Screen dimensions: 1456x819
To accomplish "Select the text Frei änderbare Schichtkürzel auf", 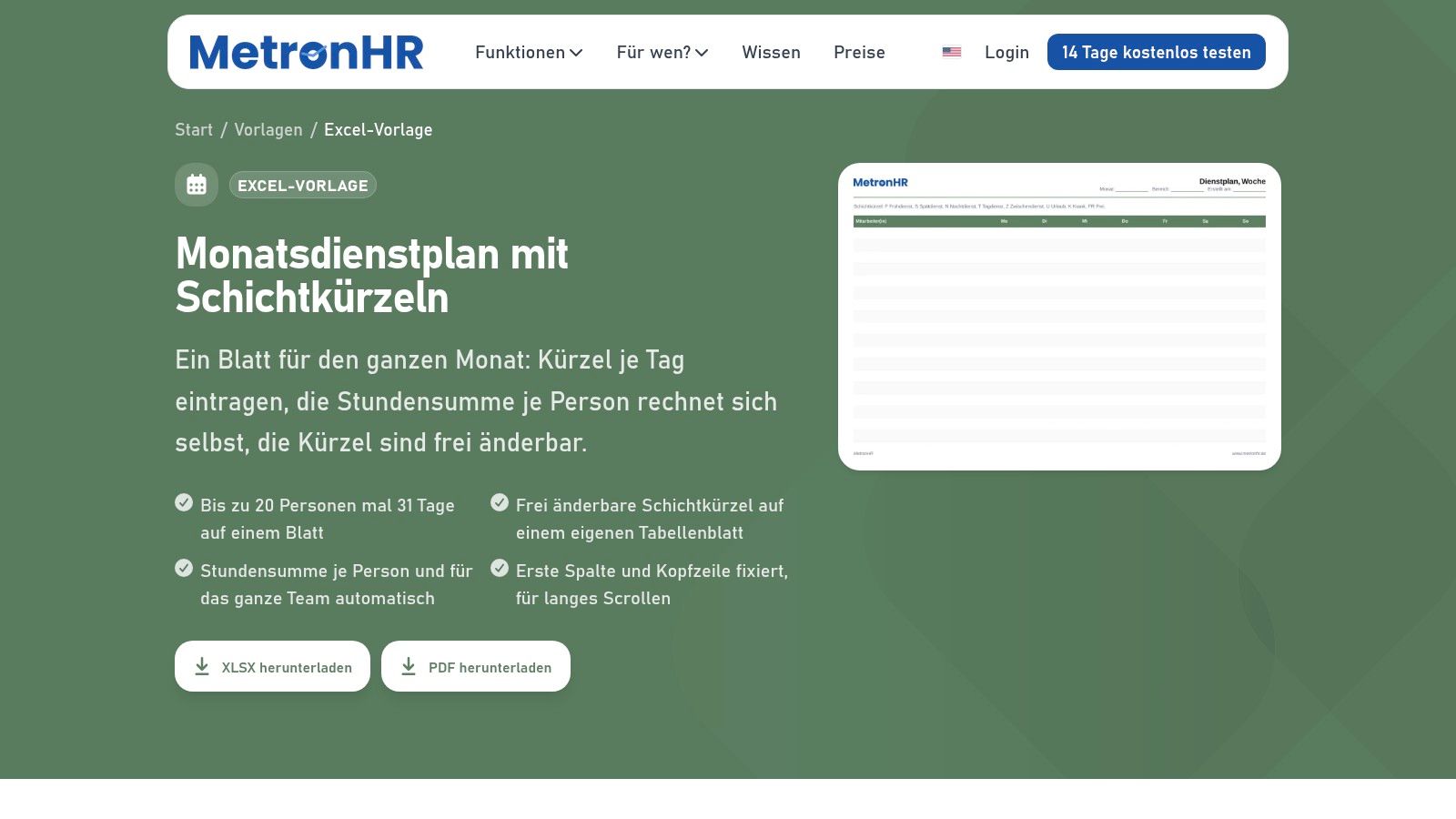I will 650,505.
